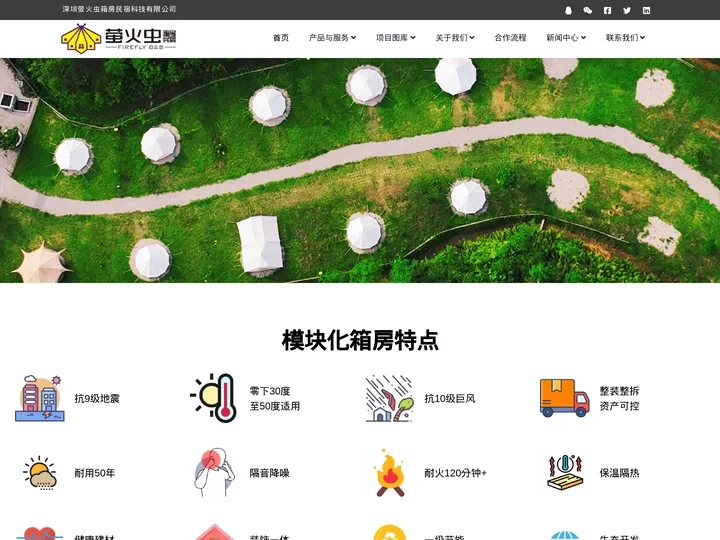The image size is (720, 540).
Task: Go to the 首页 home menu item
Action: pyautogui.click(x=281, y=38)
